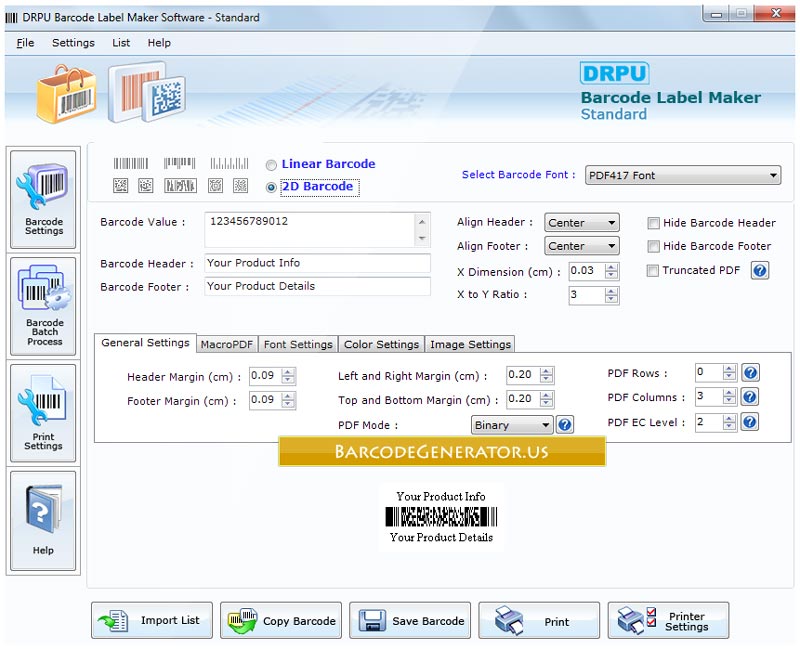Click the barcode label cards logo
800x649 pixels.
[146, 92]
